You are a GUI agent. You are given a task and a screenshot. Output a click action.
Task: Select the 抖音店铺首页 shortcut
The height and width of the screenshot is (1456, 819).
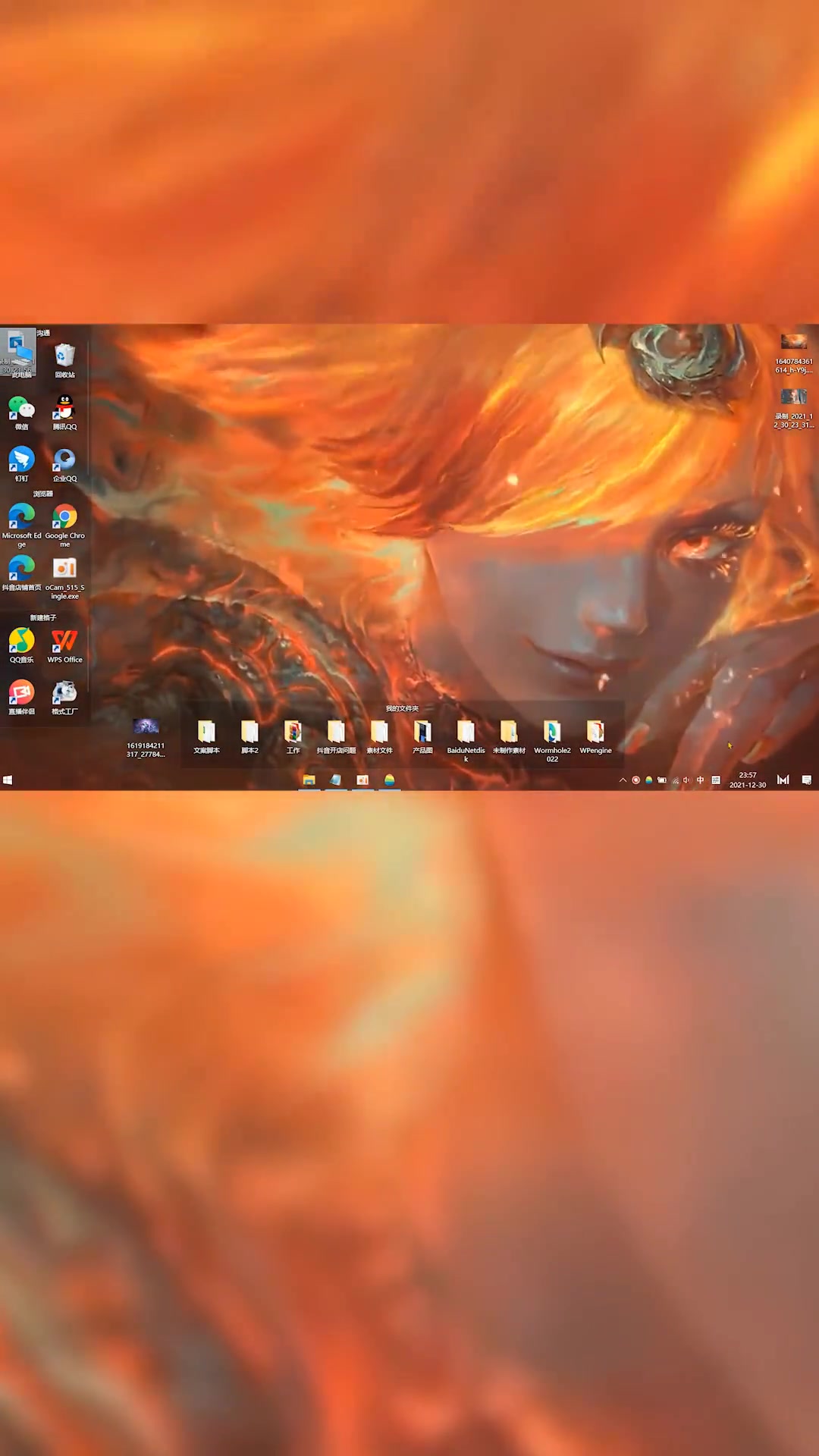[x=21, y=573]
